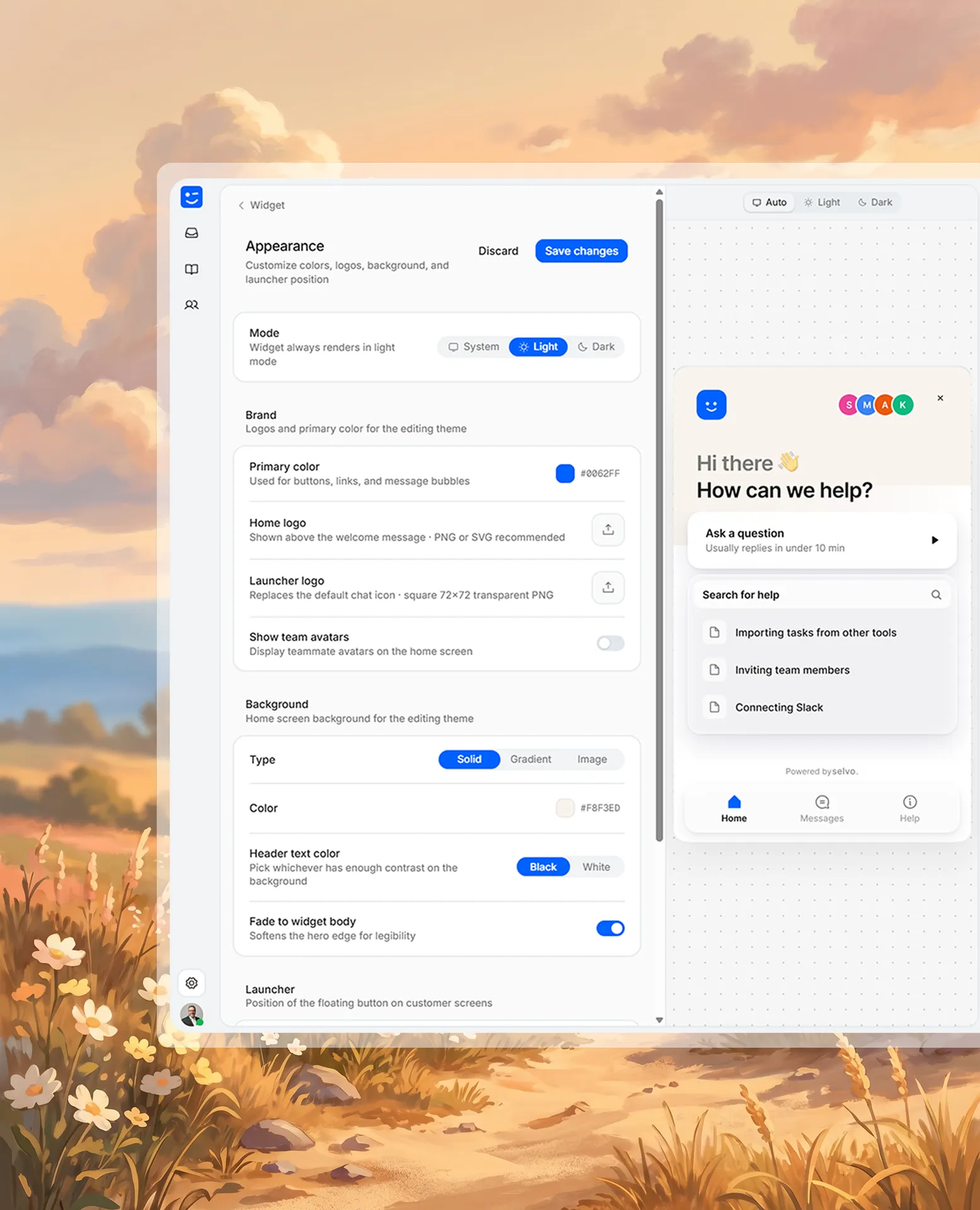Screen dimensions: 980x1210
Task: Open Help tab in widget
Action: 909,809
